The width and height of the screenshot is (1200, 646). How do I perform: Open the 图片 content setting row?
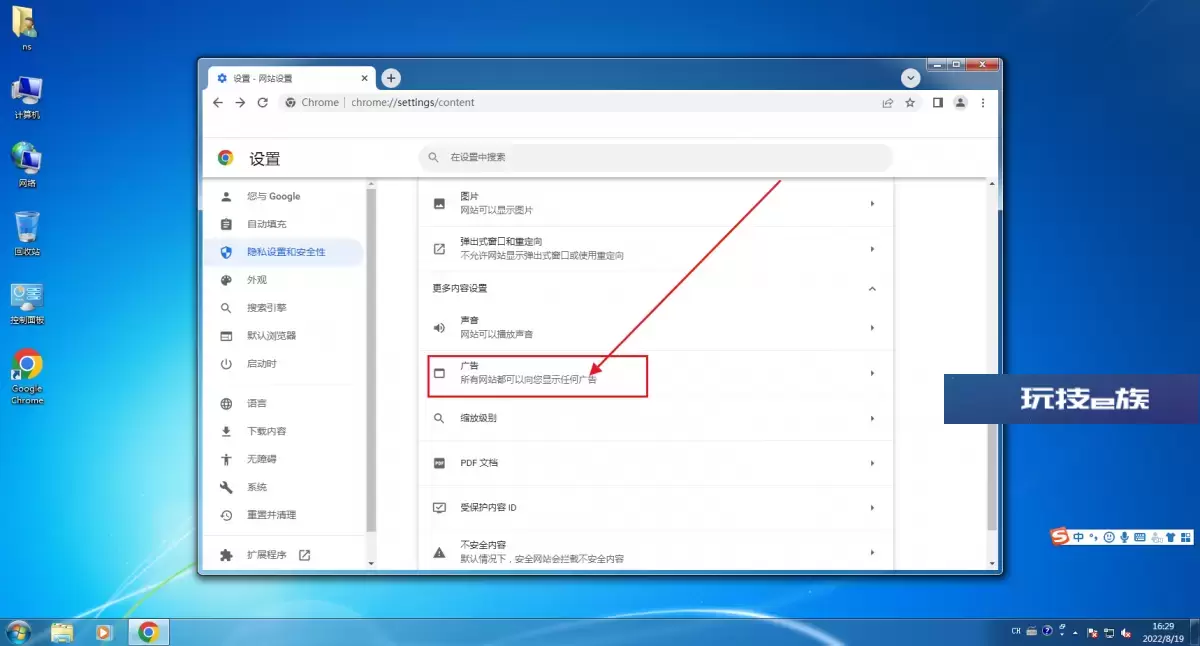pos(655,203)
